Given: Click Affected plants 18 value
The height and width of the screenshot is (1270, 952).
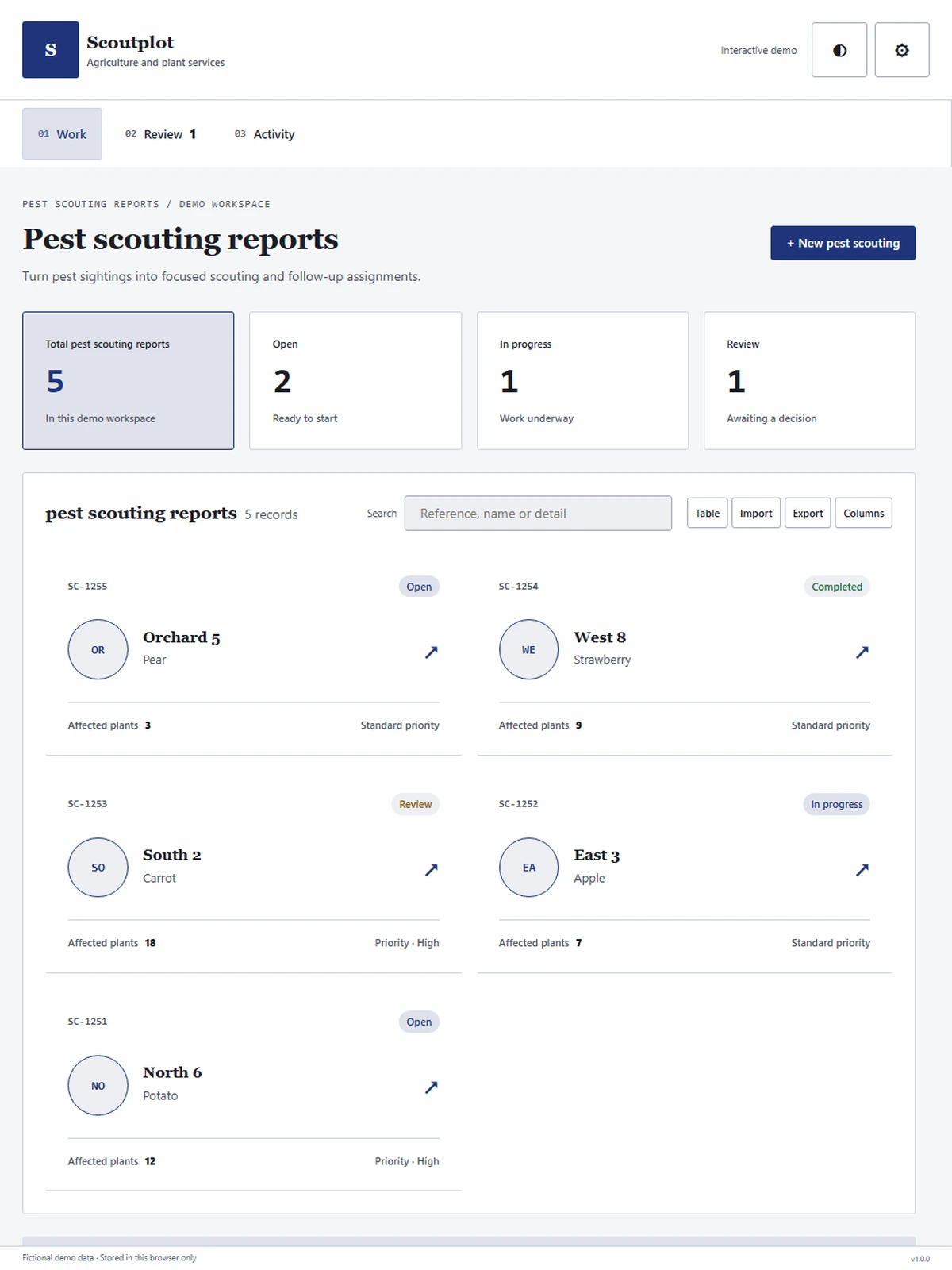Looking at the screenshot, I should pyautogui.click(x=150, y=943).
